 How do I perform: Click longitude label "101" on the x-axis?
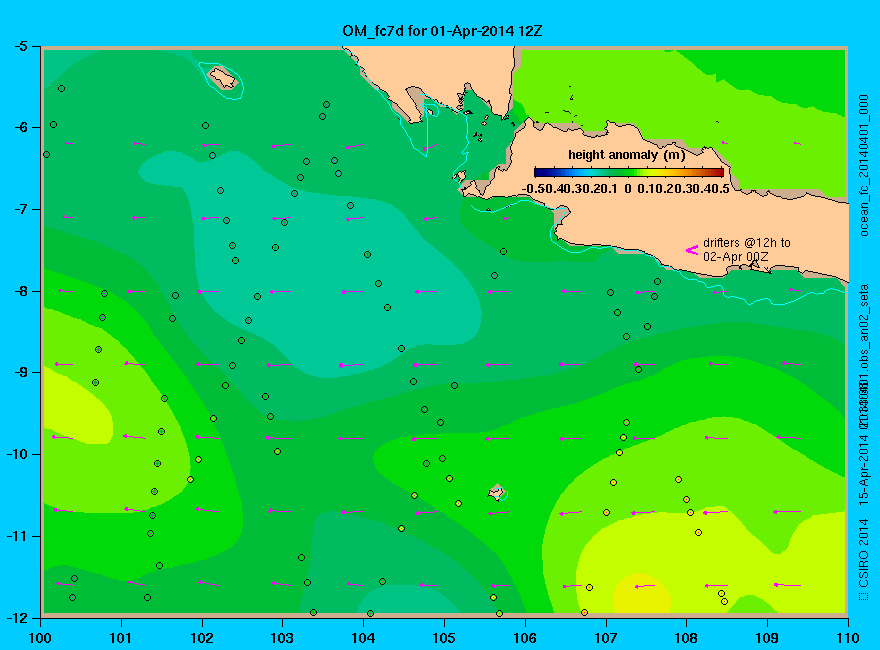(x=121, y=638)
